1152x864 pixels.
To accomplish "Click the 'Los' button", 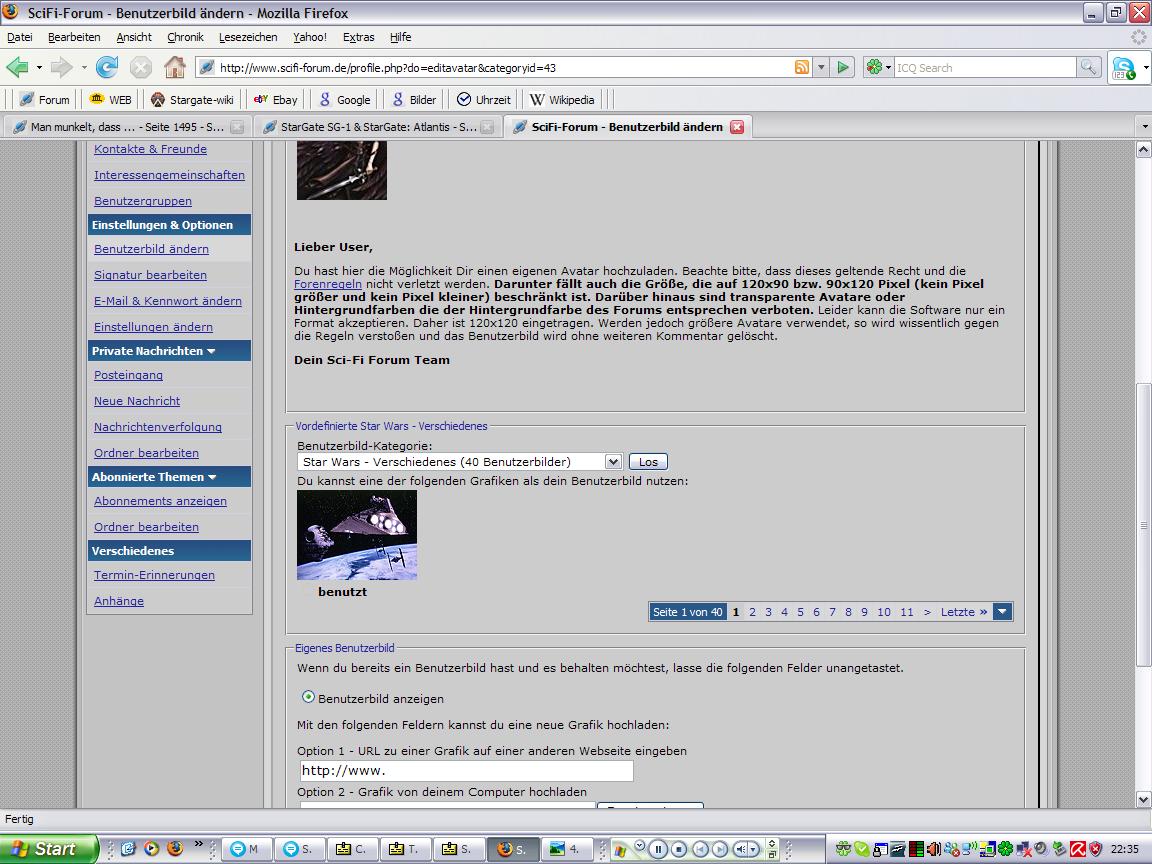I will [648, 462].
